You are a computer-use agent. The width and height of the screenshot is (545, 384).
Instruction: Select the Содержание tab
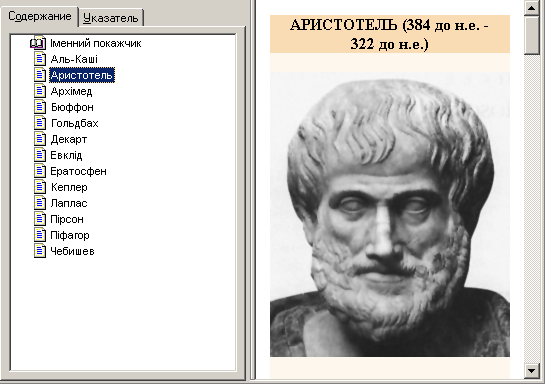[x=40, y=16]
